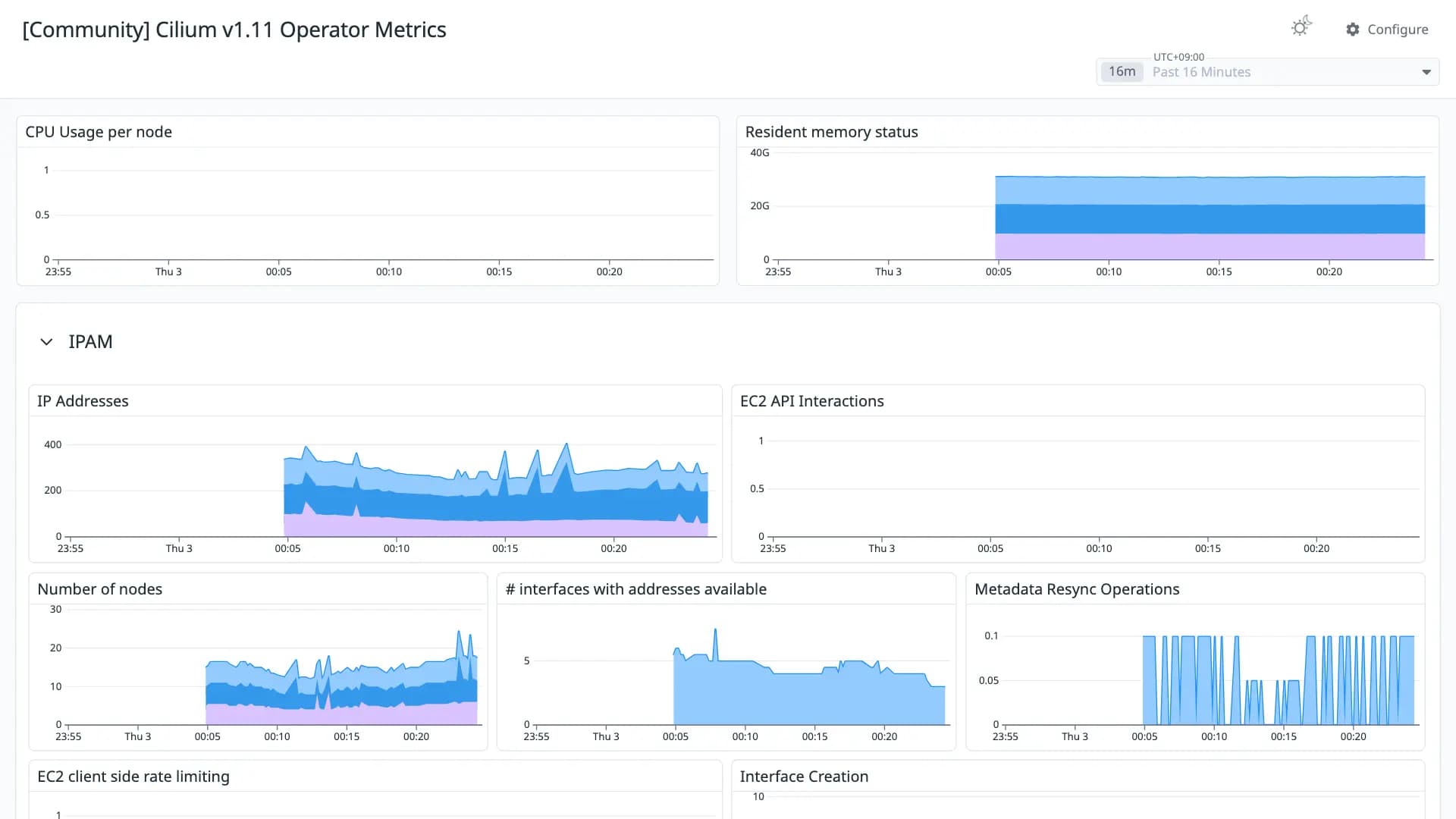
Task: Click the Configure gear icon
Action: (1352, 30)
